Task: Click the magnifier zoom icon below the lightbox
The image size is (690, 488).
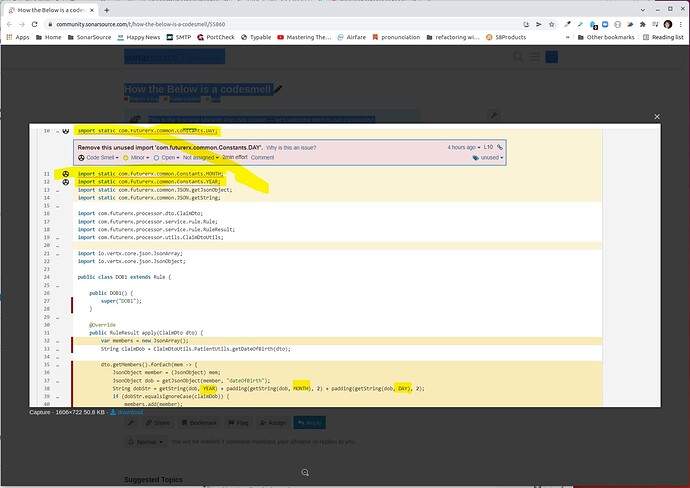Action: (x=305, y=472)
